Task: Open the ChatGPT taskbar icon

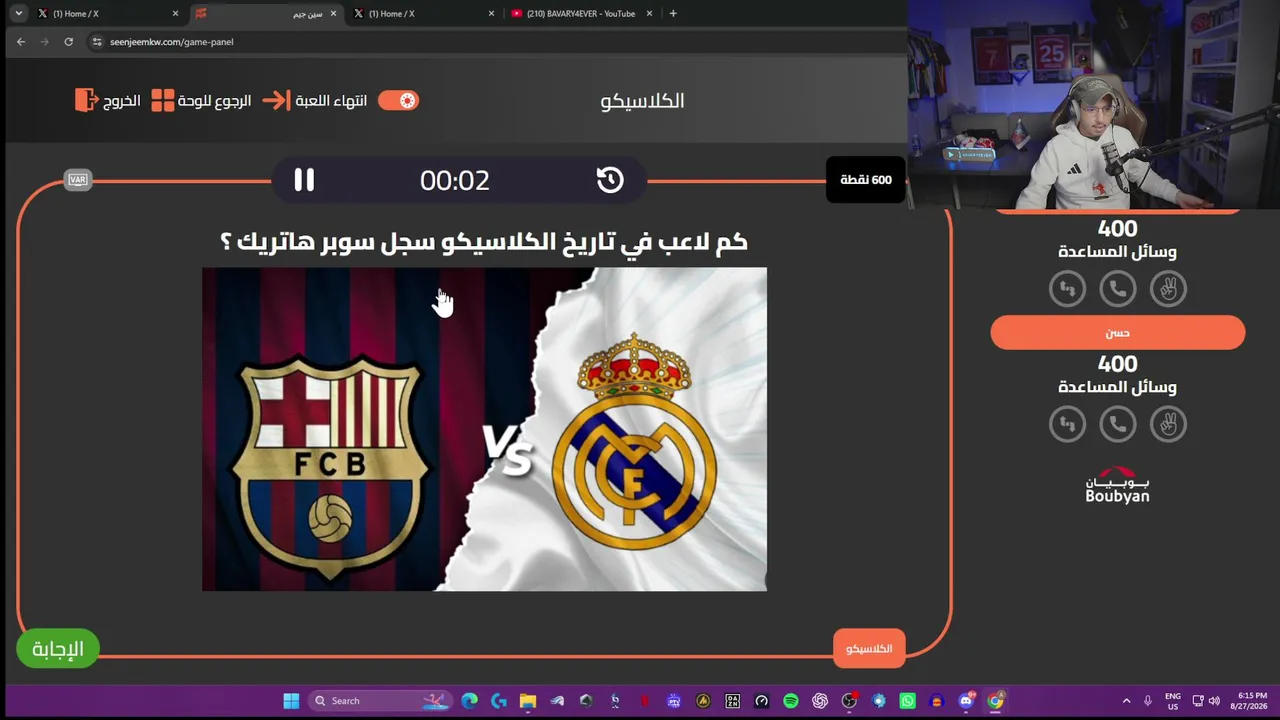Action: click(x=820, y=700)
